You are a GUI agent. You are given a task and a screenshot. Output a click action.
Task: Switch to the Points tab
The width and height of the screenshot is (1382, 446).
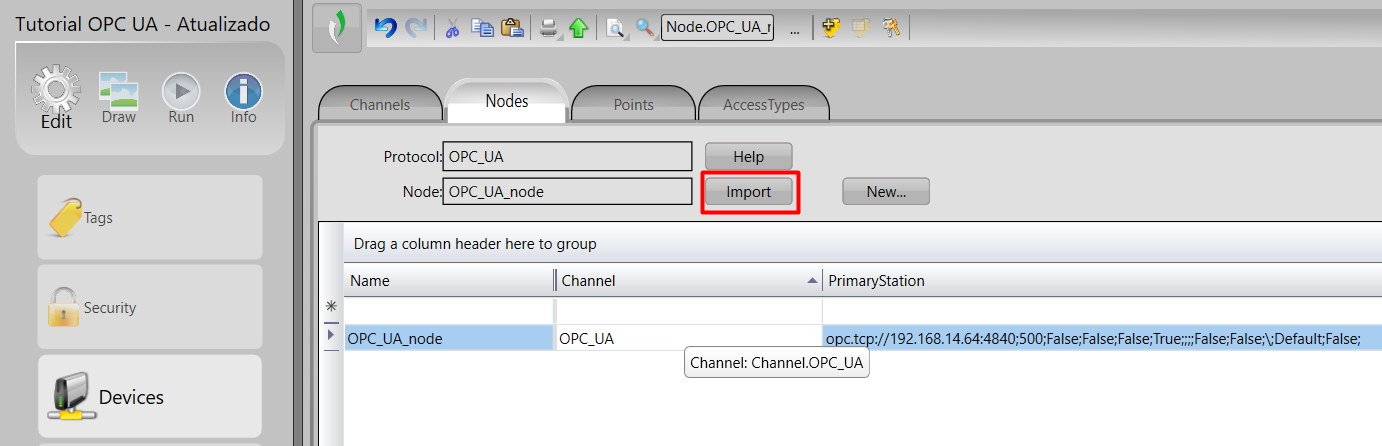(x=633, y=104)
